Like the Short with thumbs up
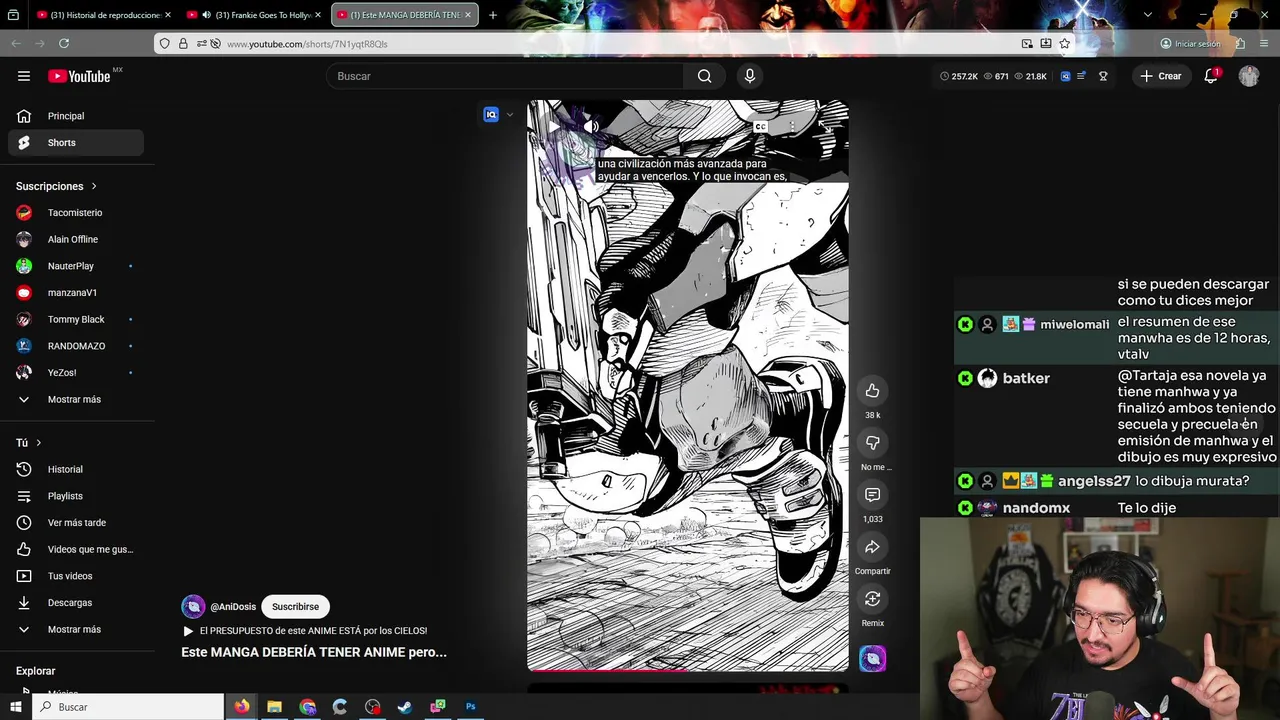 coord(873,391)
